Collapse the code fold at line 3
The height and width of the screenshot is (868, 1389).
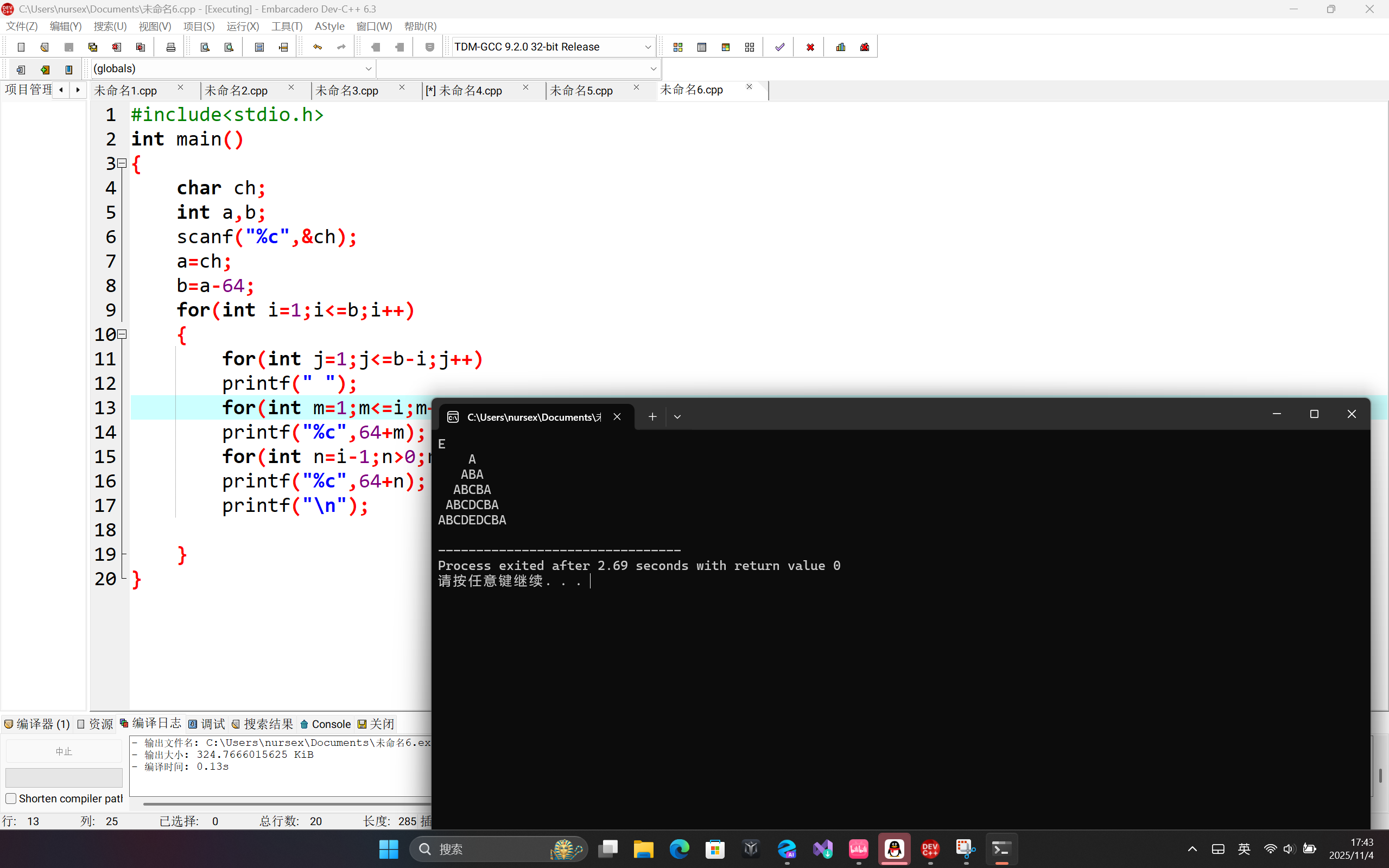point(122,163)
